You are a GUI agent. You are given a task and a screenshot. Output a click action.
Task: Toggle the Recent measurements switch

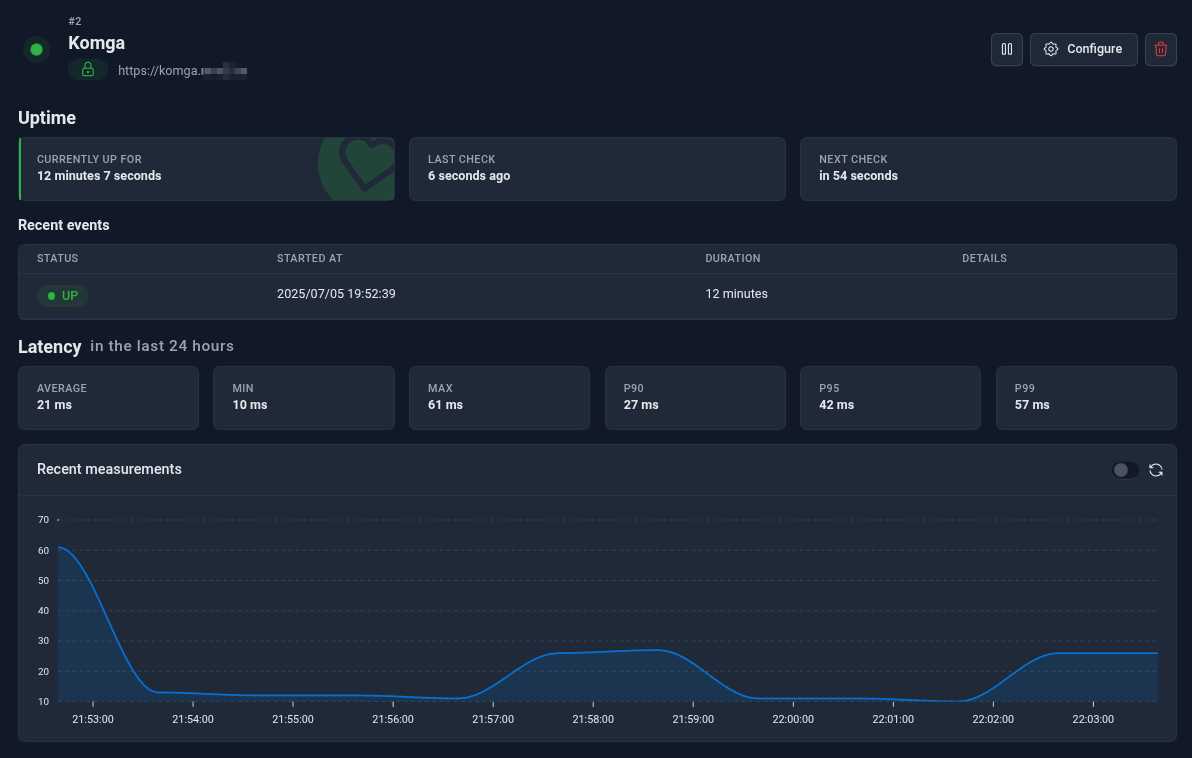[1125, 470]
